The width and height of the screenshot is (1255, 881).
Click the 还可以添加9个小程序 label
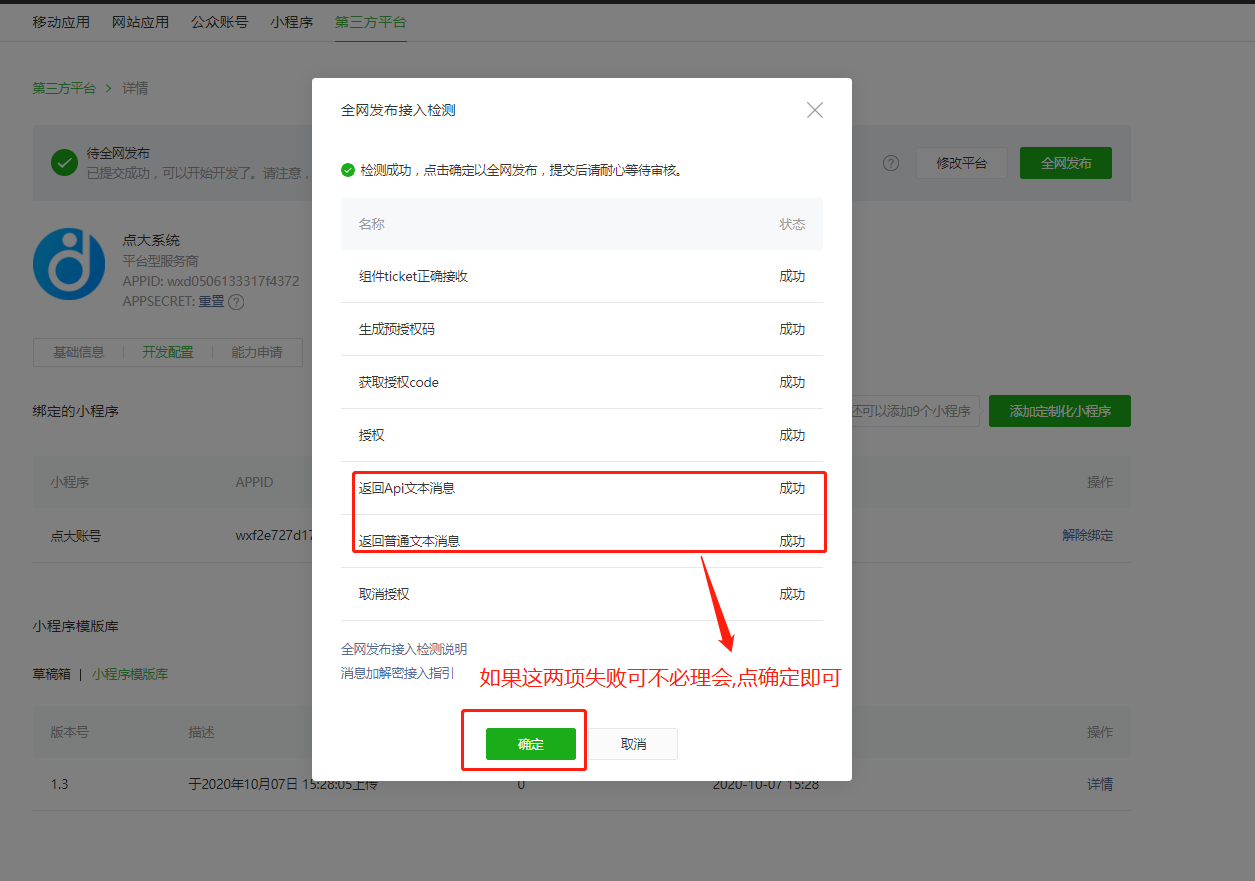click(910, 411)
